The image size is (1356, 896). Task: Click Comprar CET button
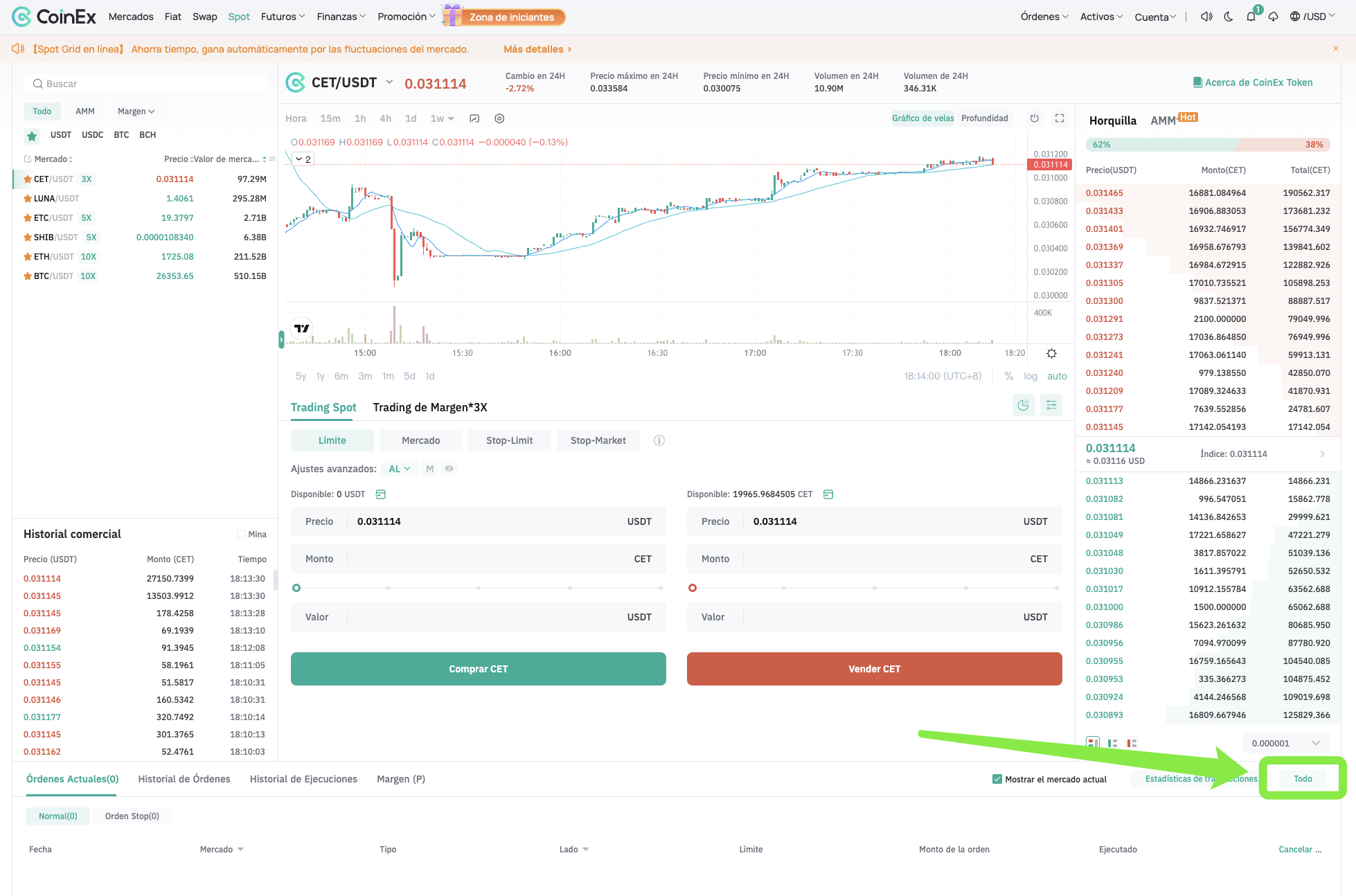click(479, 669)
